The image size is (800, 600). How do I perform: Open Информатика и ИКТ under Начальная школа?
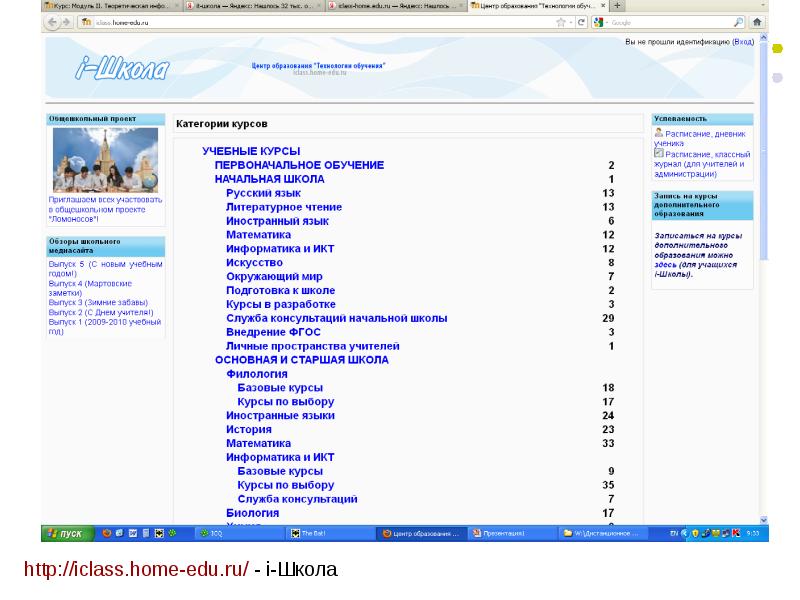tap(281, 249)
